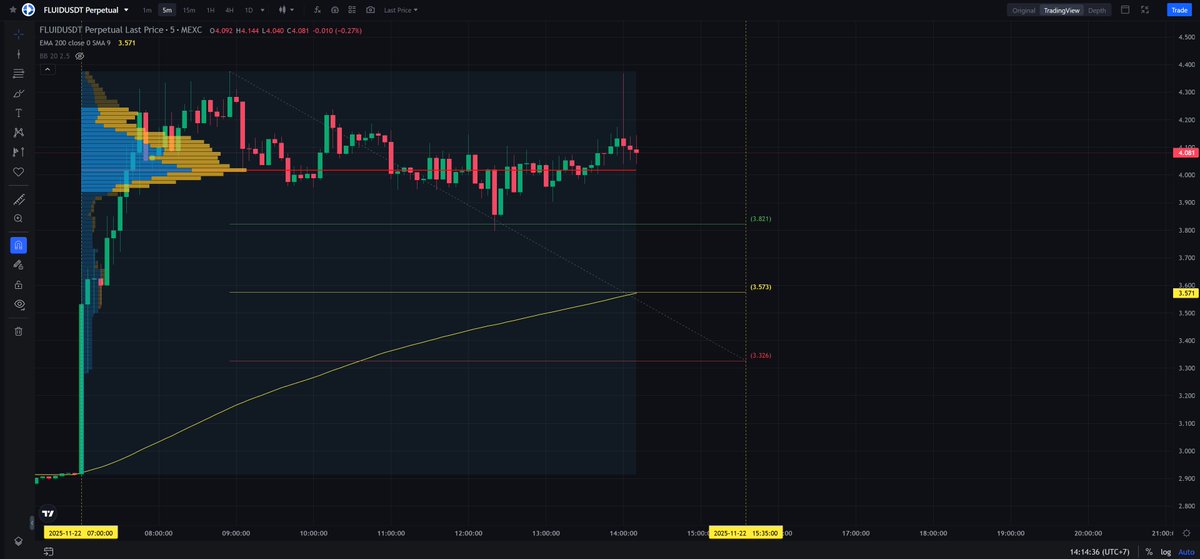Select the trend line drawing tool
Screen dimensions: 1200x559
pyautogui.click(x=18, y=54)
